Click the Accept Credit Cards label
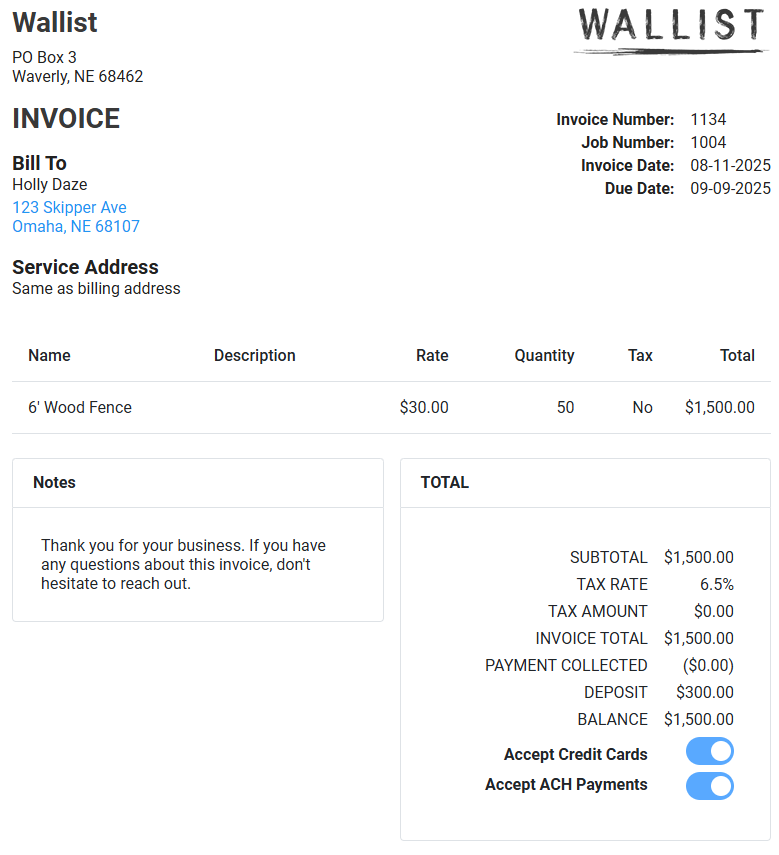 [575, 754]
